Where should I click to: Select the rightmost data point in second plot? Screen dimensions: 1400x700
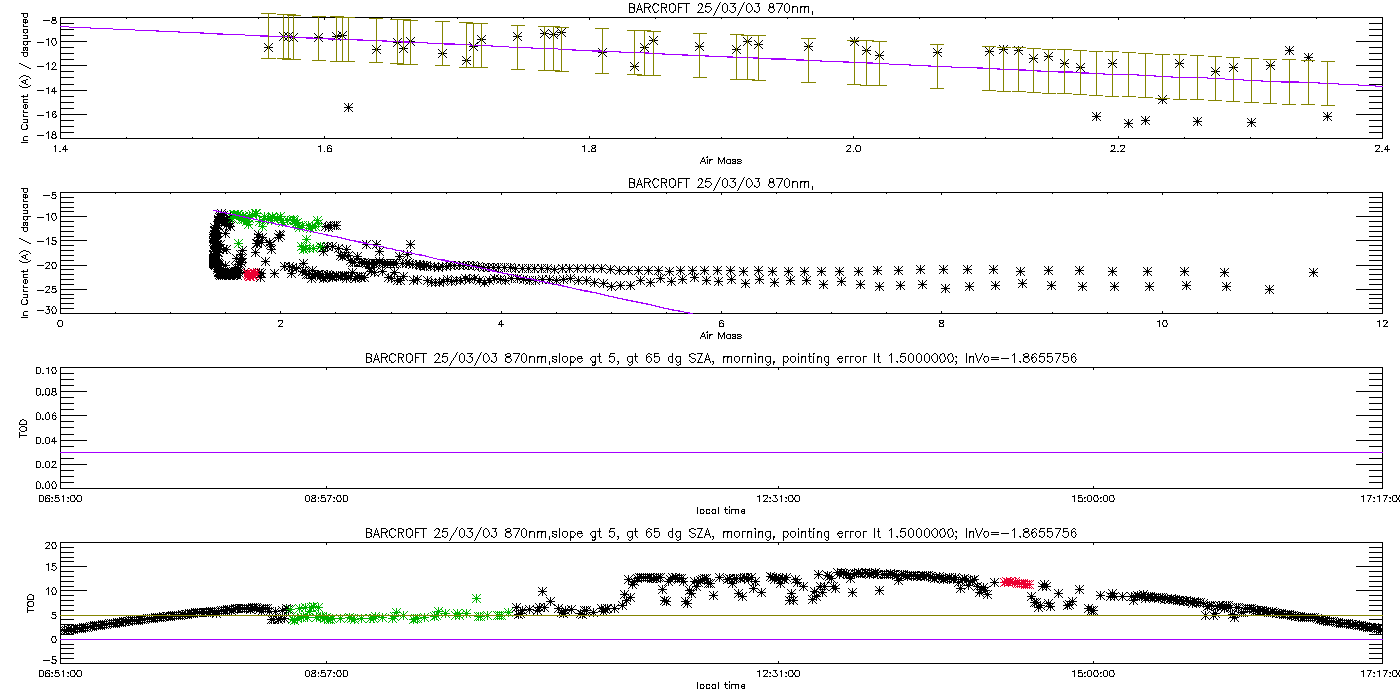tap(1314, 272)
